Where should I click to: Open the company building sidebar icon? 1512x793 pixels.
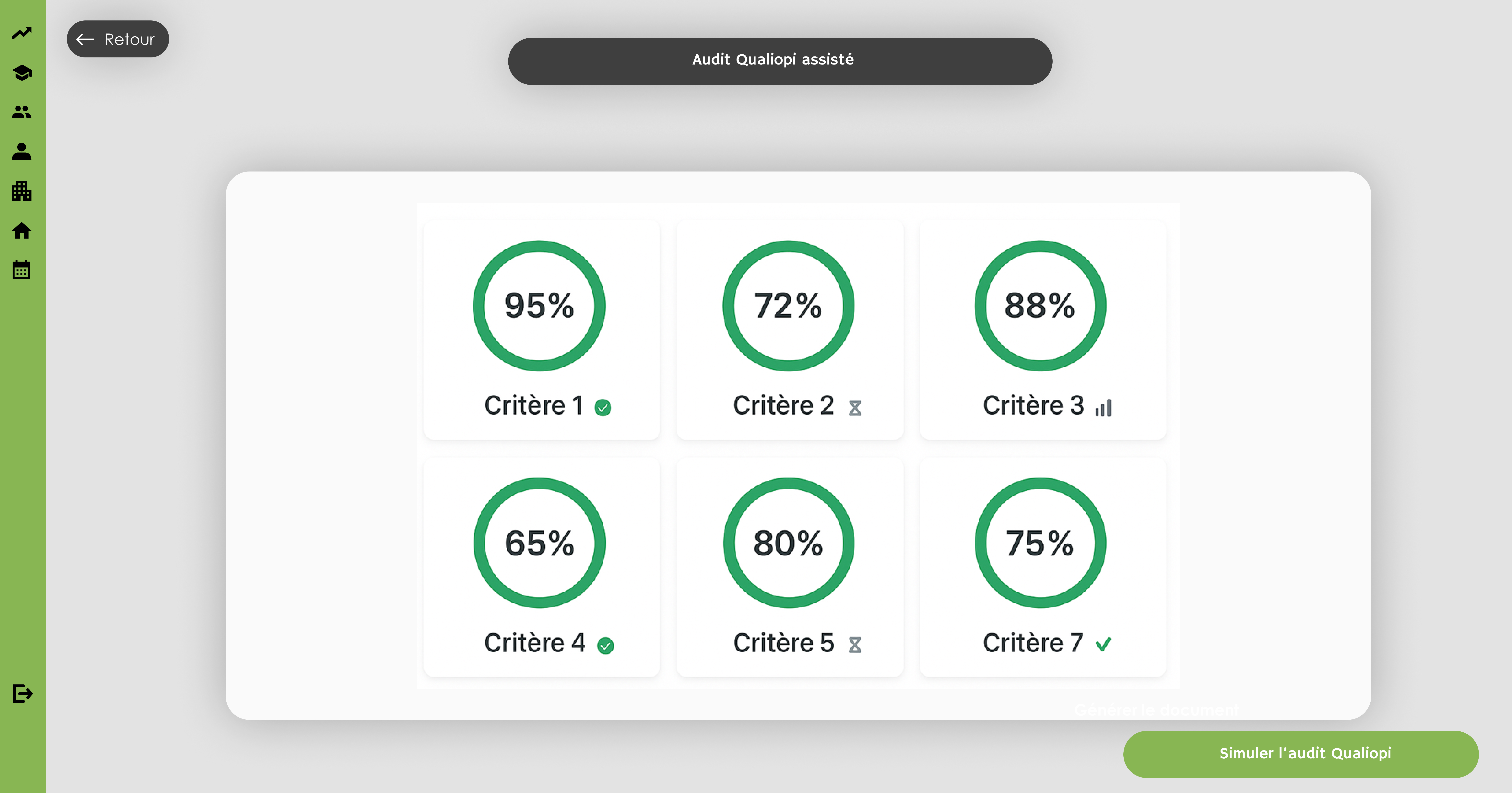coord(22,191)
